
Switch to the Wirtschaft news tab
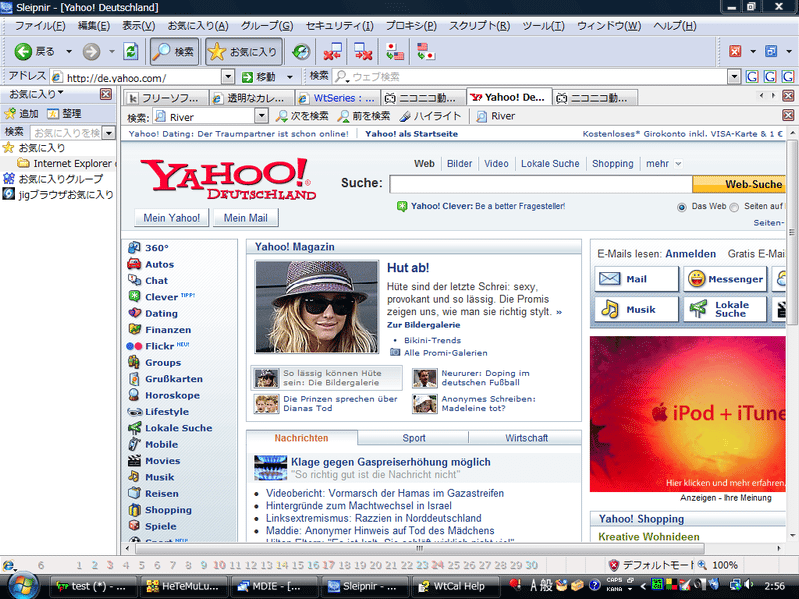[526, 438]
